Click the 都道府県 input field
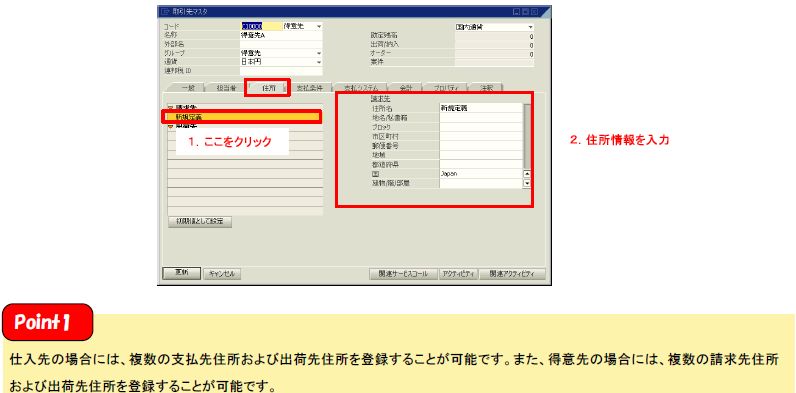This screenshot has width=796, height=393. (x=481, y=165)
